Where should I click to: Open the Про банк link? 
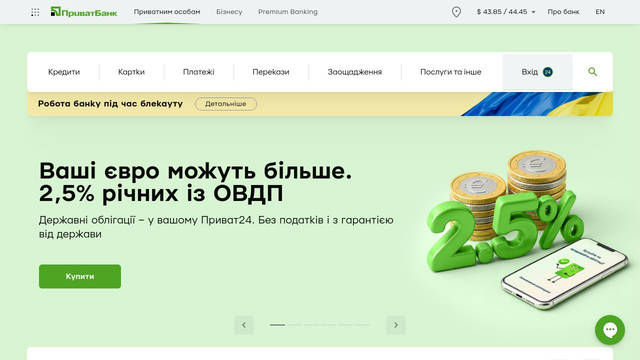pos(563,12)
